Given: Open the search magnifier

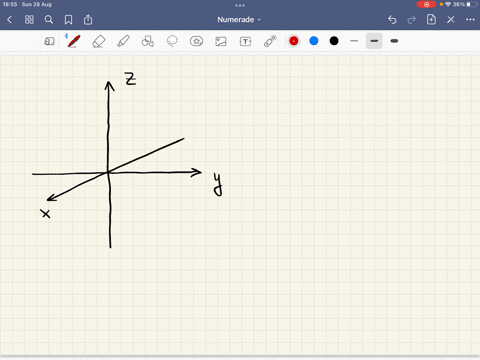Looking at the screenshot, I should [x=49, y=20].
